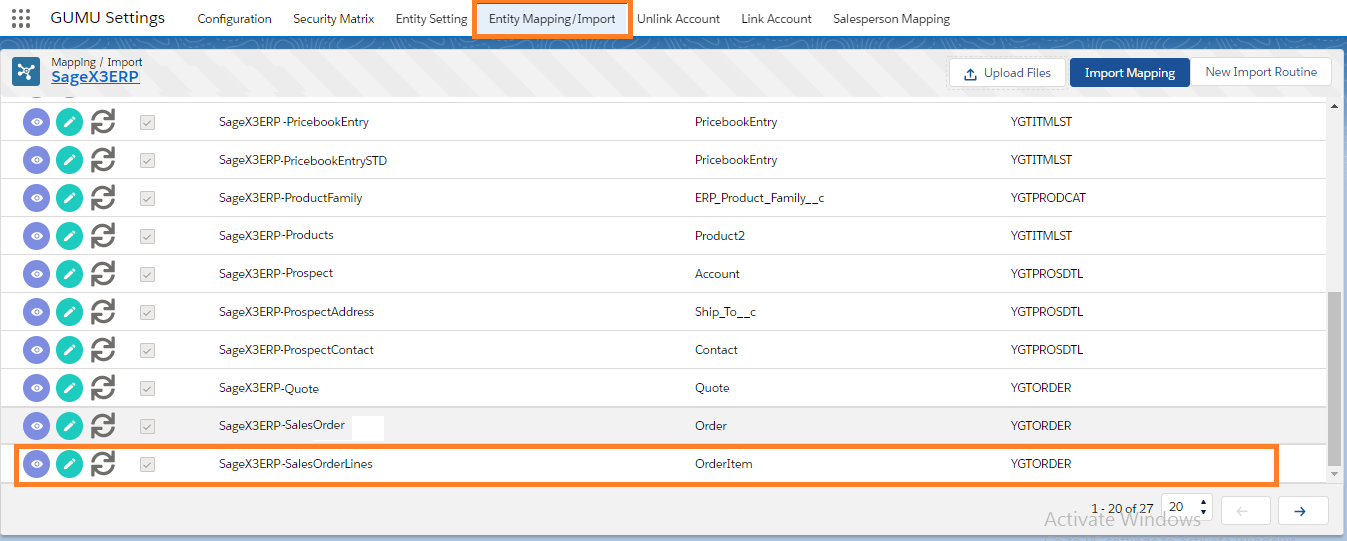The height and width of the screenshot is (541, 1347).
Task: View SageX3ERP-ProductFamily mapping eye icon
Action: tap(36, 198)
